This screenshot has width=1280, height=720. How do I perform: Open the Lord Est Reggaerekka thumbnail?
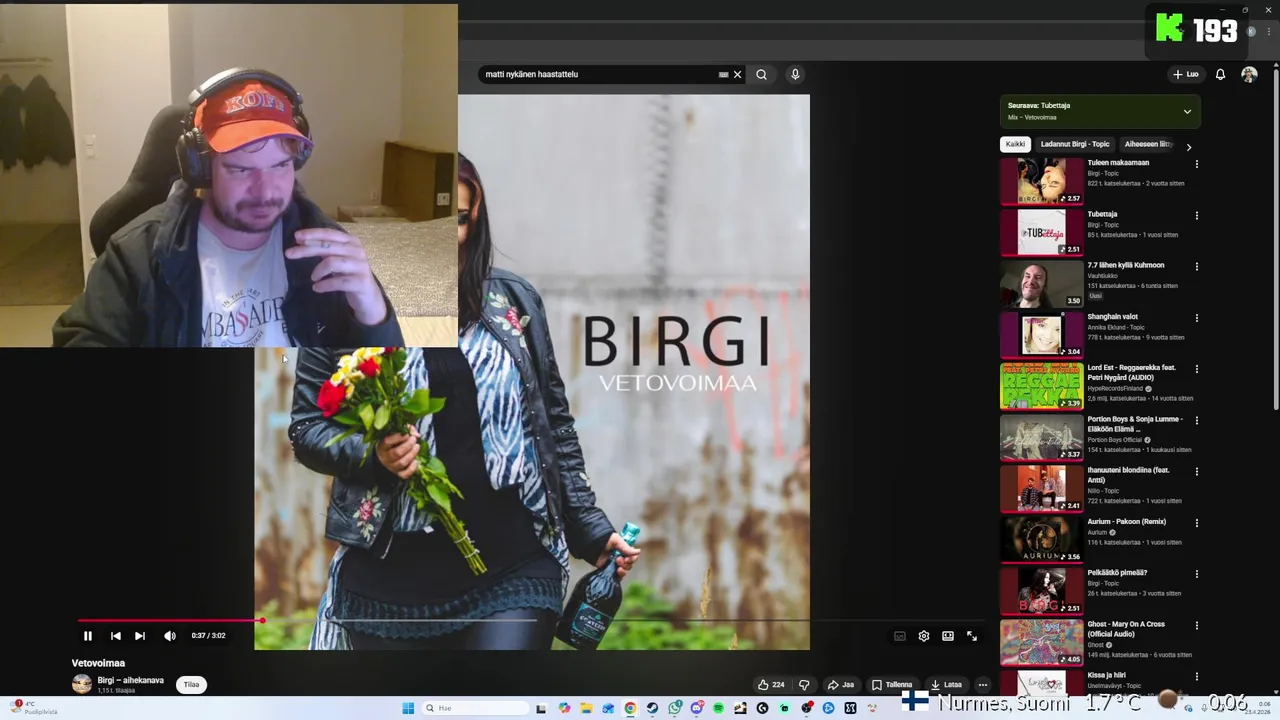[x=1041, y=386]
